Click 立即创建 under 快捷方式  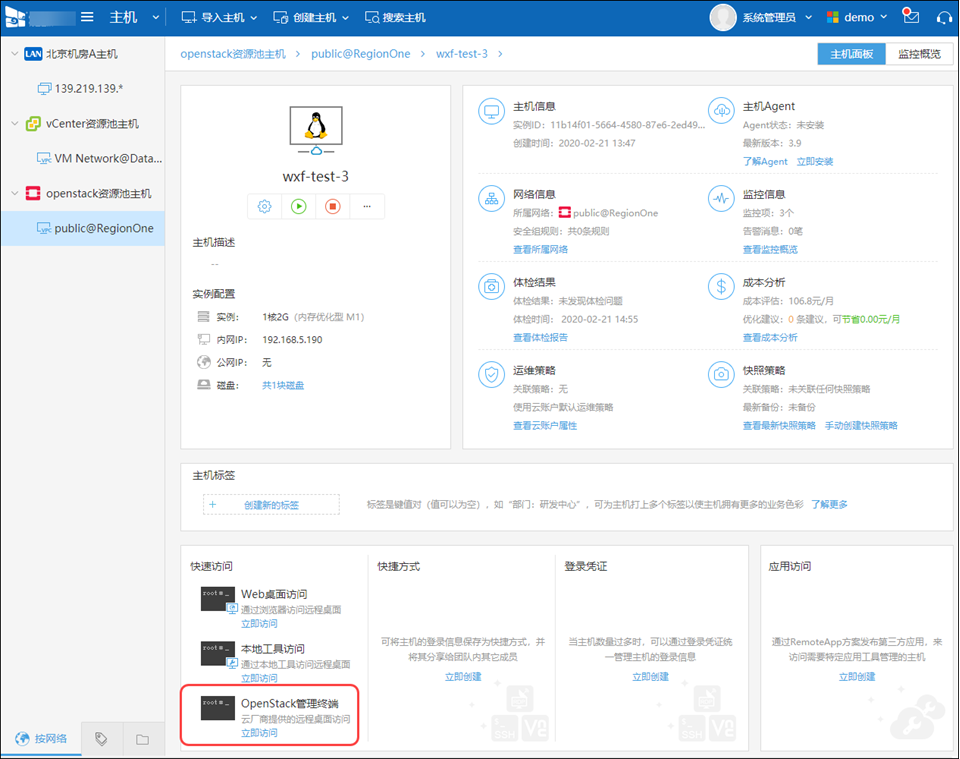click(463, 676)
